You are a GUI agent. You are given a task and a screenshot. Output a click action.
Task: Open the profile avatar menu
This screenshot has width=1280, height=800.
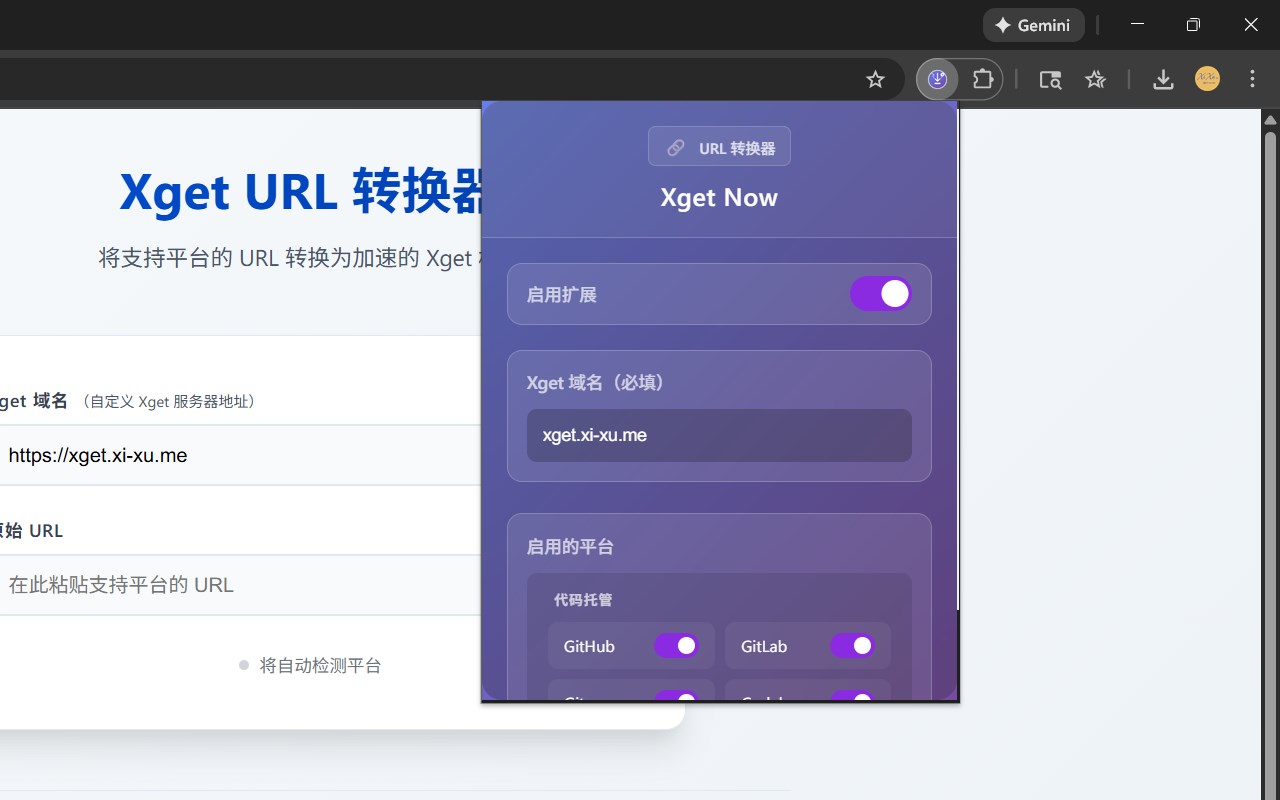click(x=1208, y=79)
